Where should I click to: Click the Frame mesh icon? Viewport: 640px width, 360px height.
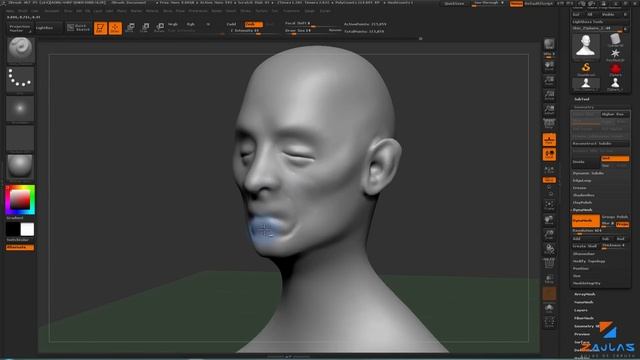coord(549,205)
